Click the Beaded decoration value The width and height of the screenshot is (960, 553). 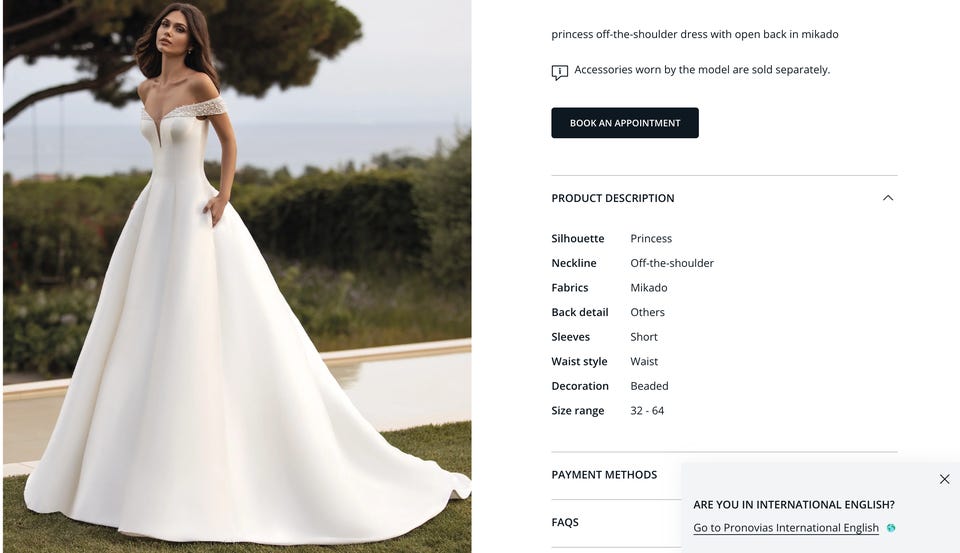(649, 386)
